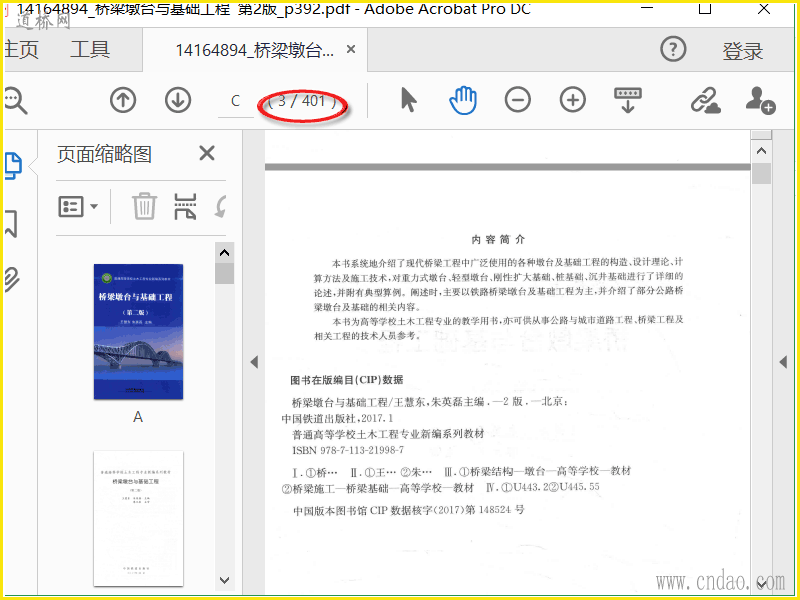The width and height of the screenshot is (800, 600).
Task: Click the 页面缩略图 panel title
Action: (x=105, y=154)
